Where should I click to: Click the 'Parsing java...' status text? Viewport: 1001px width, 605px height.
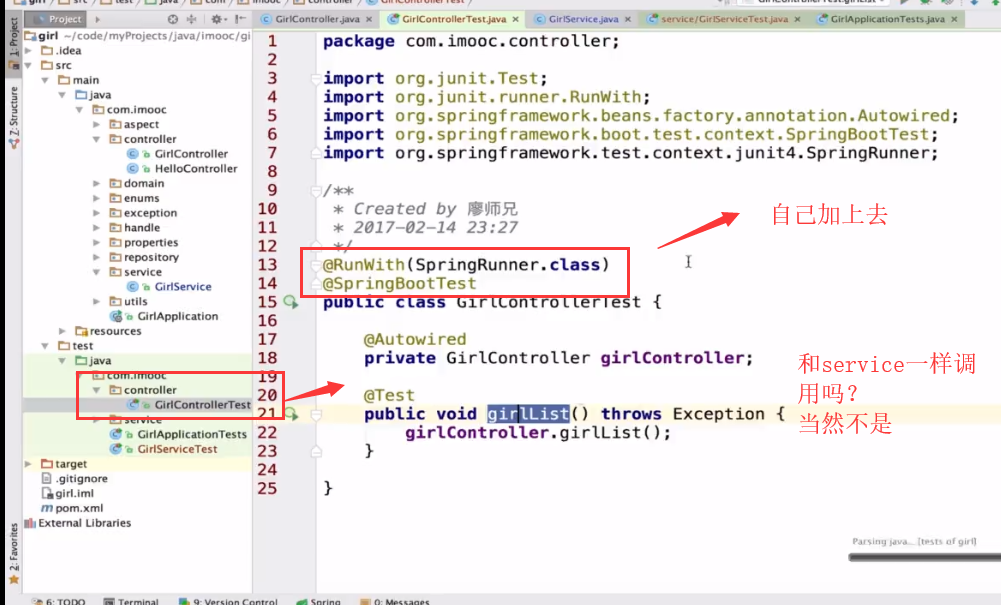[x=914, y=541]
